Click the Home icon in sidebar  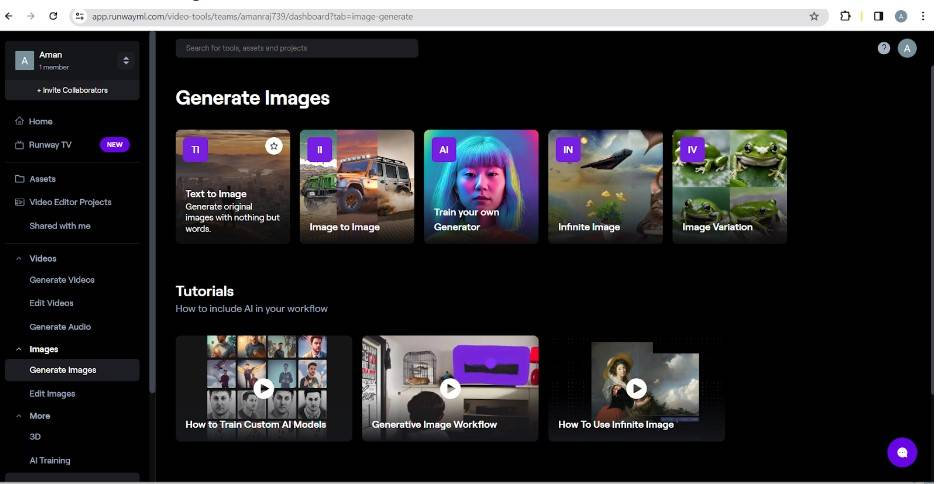click(19, 121)
